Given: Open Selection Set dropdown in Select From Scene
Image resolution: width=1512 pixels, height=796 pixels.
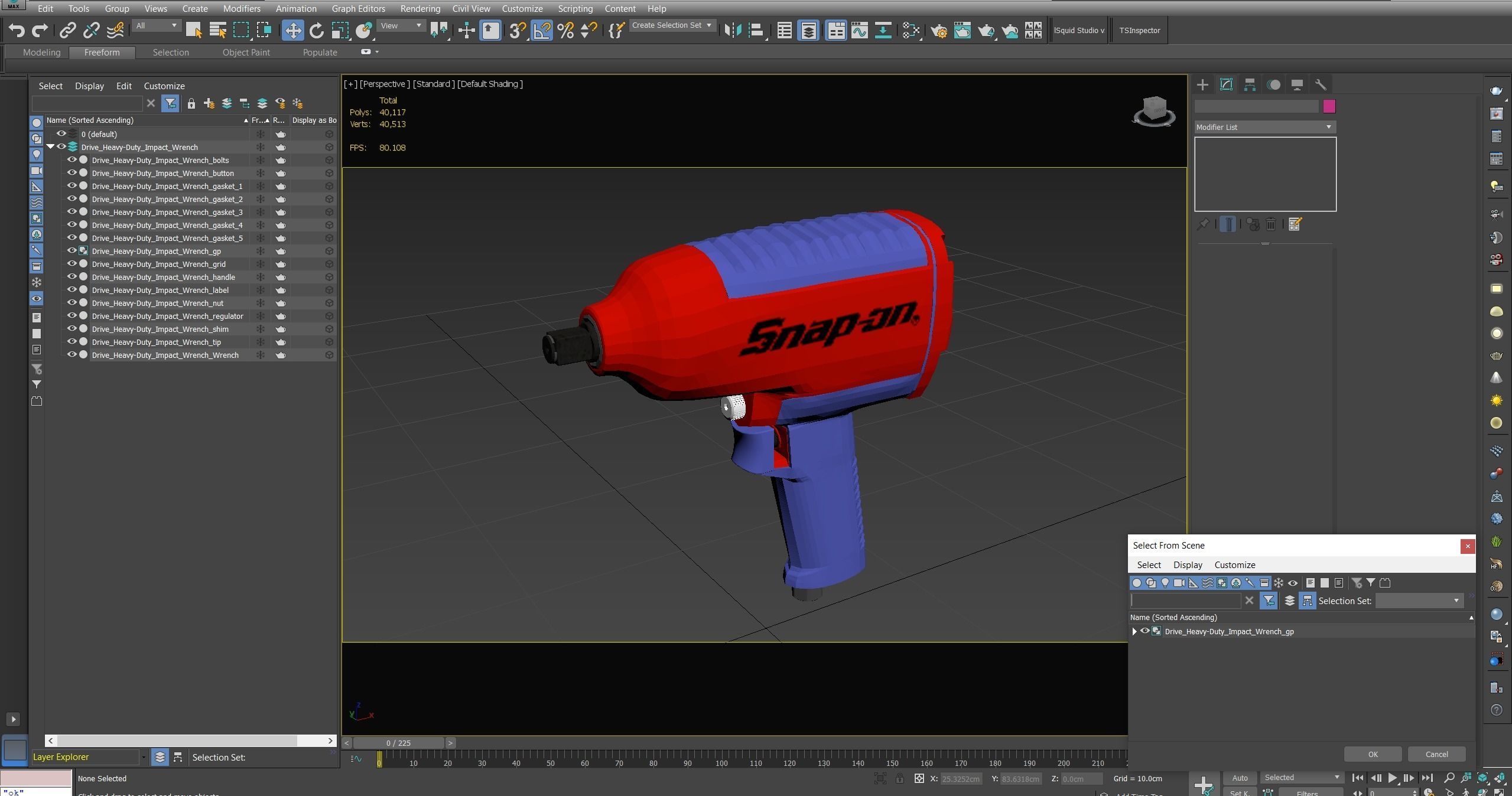Looking at the screenshot, I should tap(1419, 601).
